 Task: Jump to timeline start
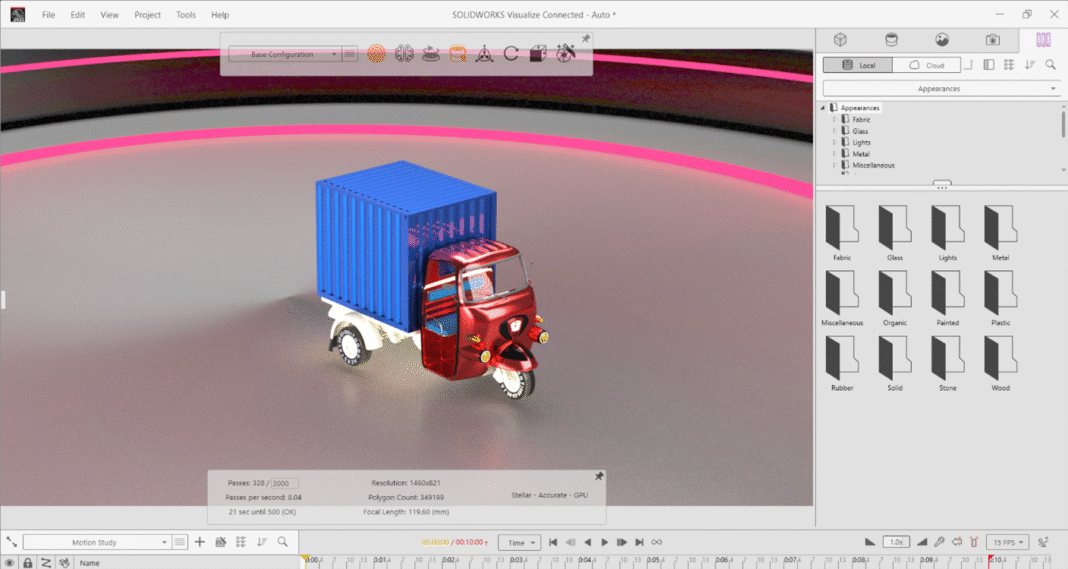(x=553, y=542)
